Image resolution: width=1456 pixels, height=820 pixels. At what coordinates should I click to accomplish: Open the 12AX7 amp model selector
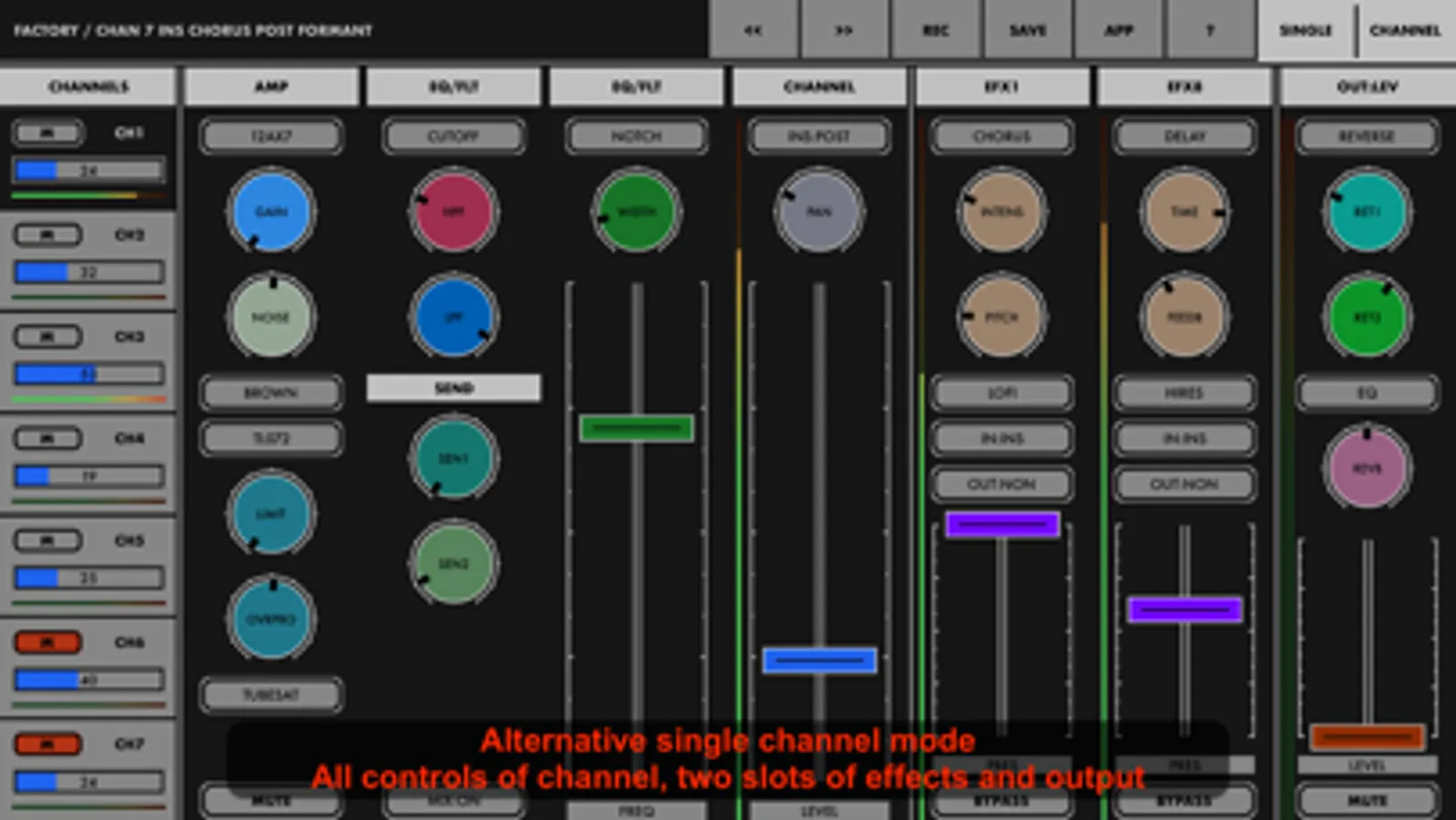click(x=270, y=136)
